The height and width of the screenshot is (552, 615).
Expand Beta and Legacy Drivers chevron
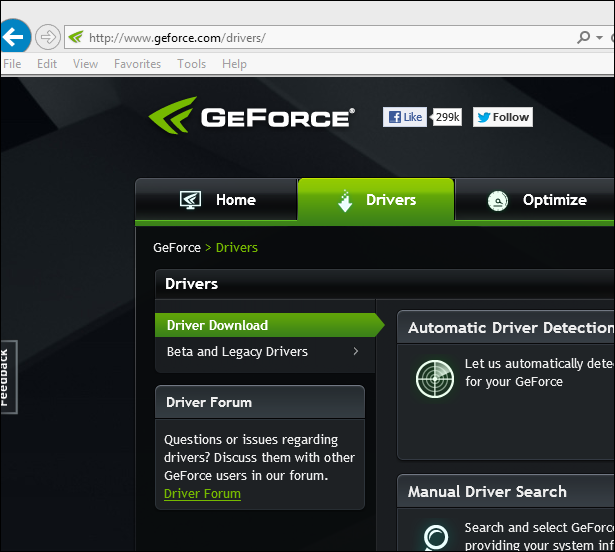pyautogui.click(x=356, y=351)
